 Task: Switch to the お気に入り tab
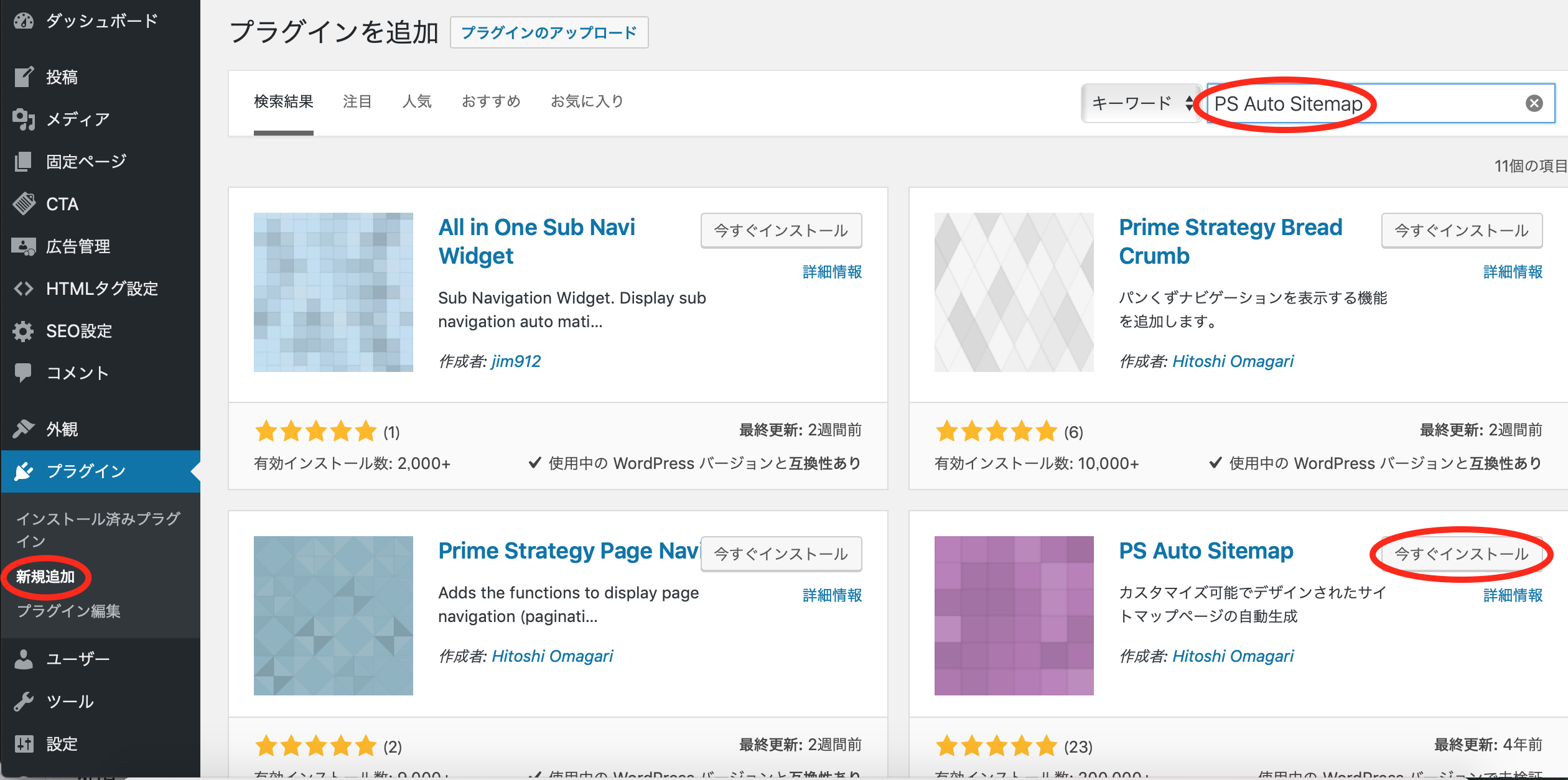[587, 101]
